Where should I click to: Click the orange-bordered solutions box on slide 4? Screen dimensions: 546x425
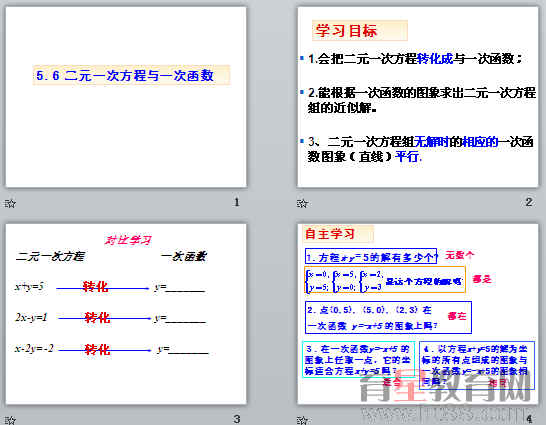385,280
